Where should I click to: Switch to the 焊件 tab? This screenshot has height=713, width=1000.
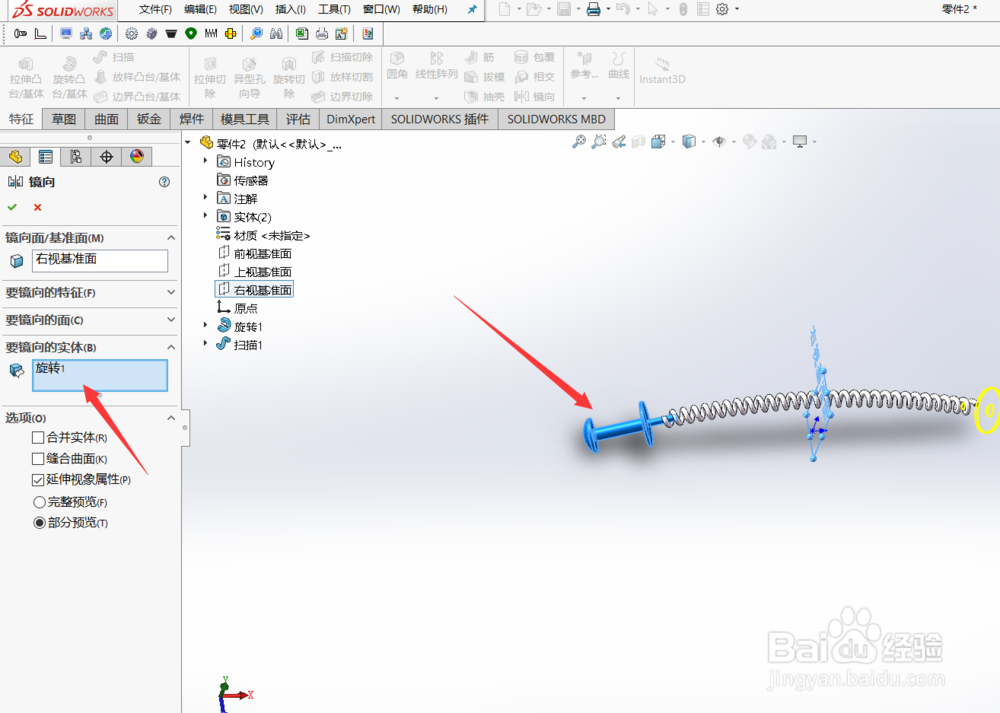(191, 119)
